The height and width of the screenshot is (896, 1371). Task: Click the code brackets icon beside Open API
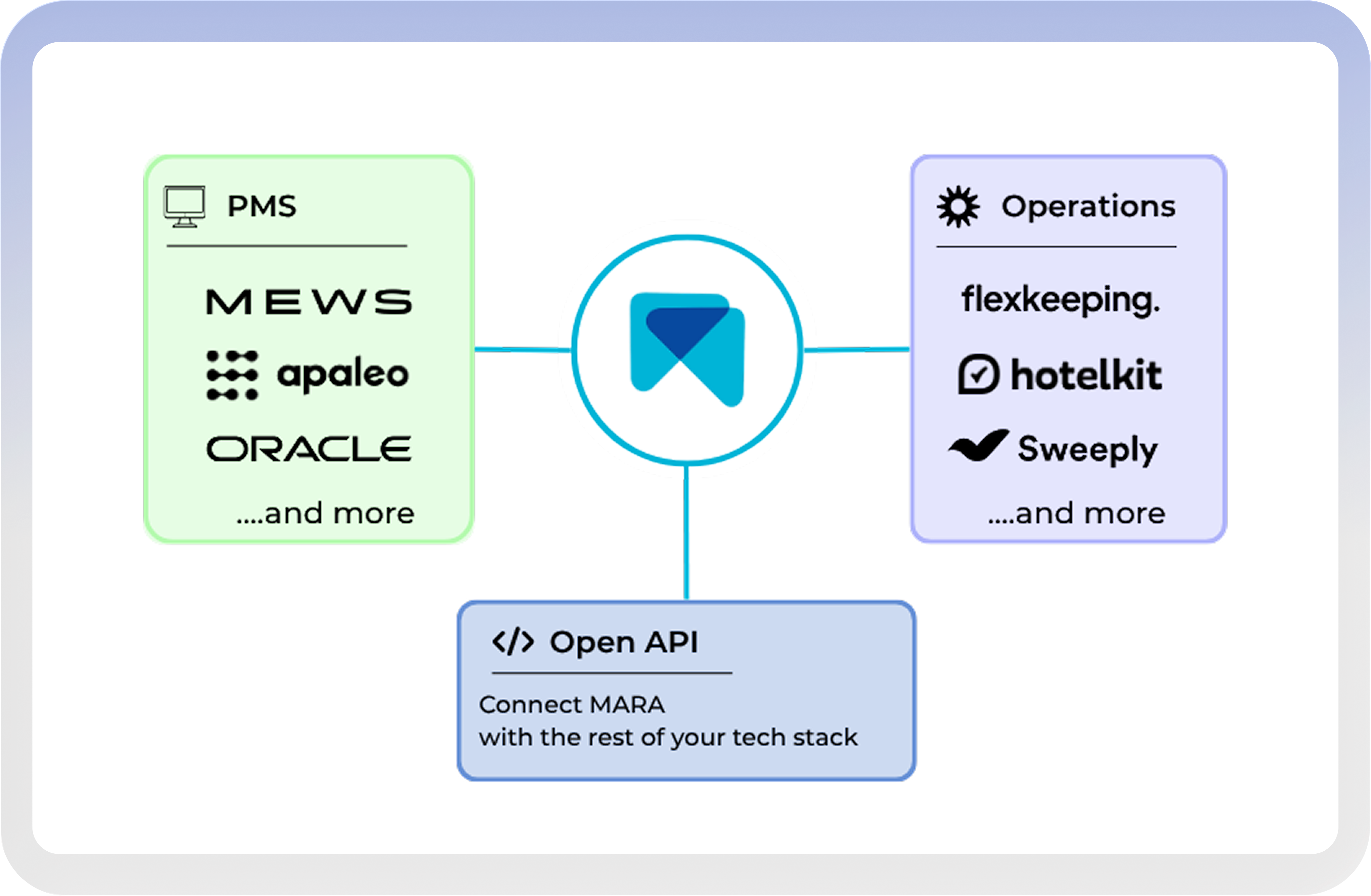513,642
